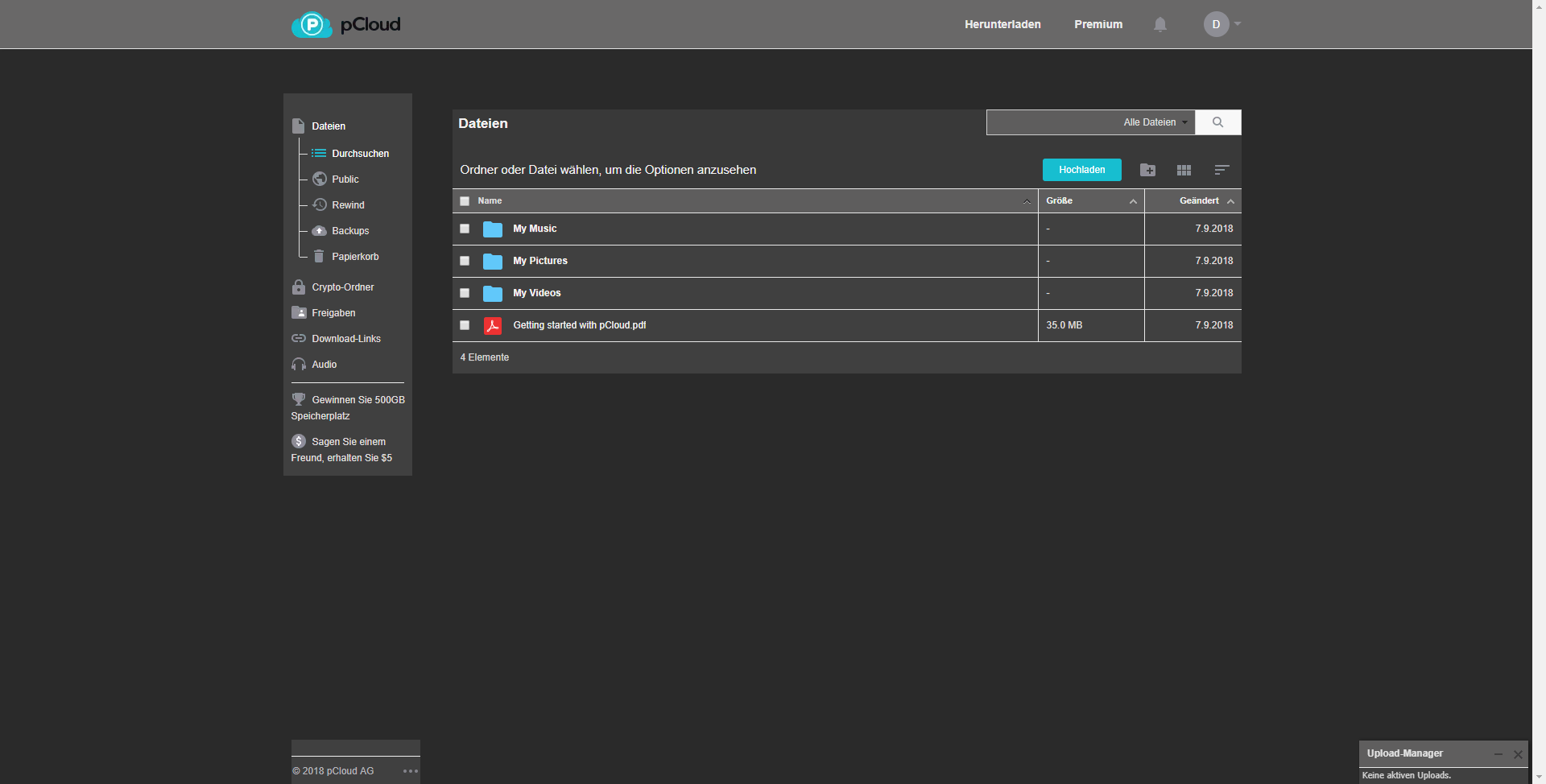Click the Hochladen upload button

1082,170
